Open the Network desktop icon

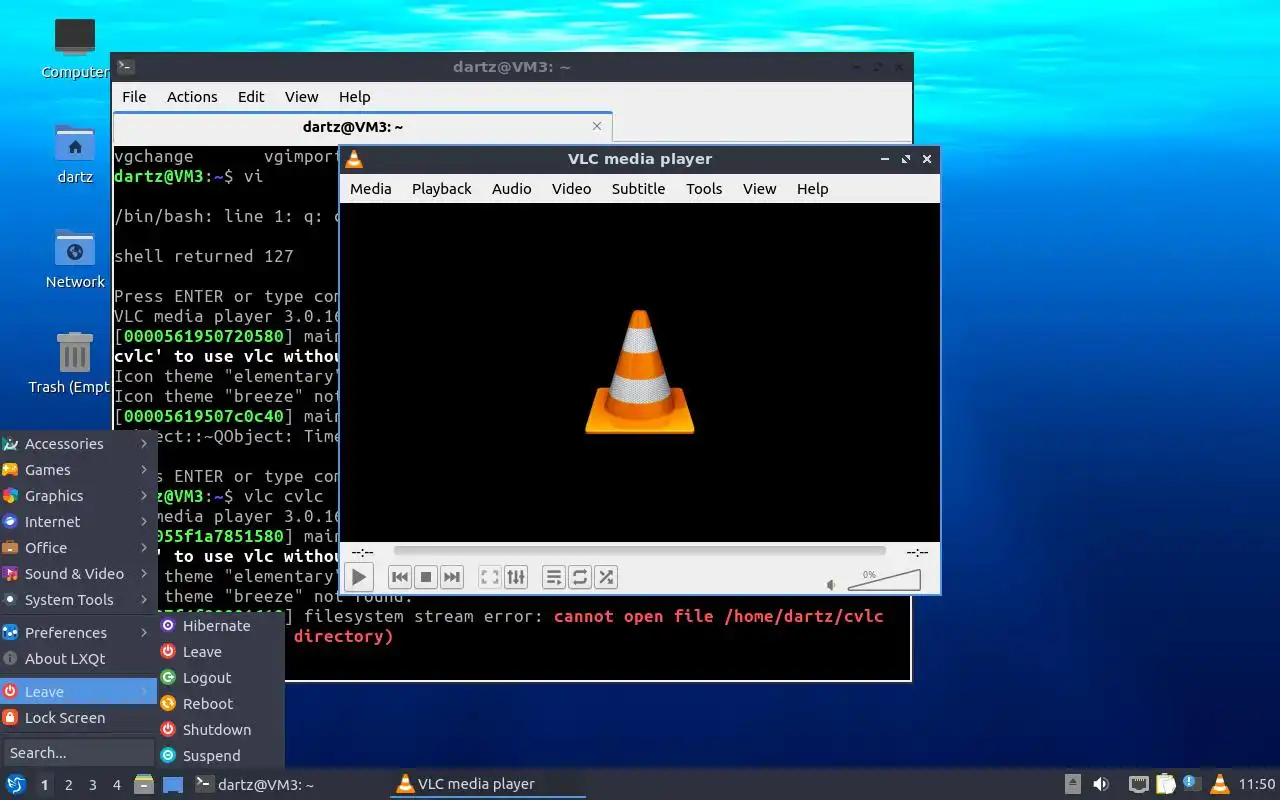(x=75, y=260)
